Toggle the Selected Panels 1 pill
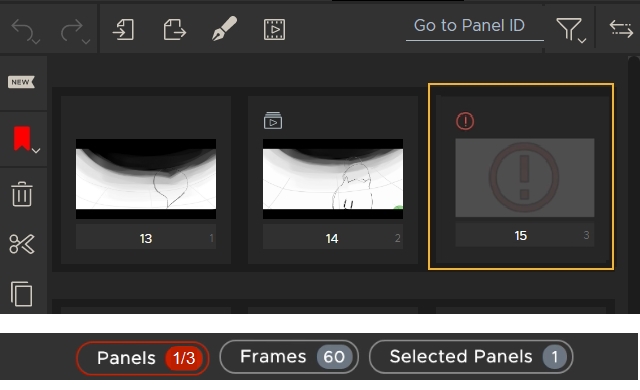The width and height of the screenshot is (640, 390). pyautogui.click(x=471, y=357)
